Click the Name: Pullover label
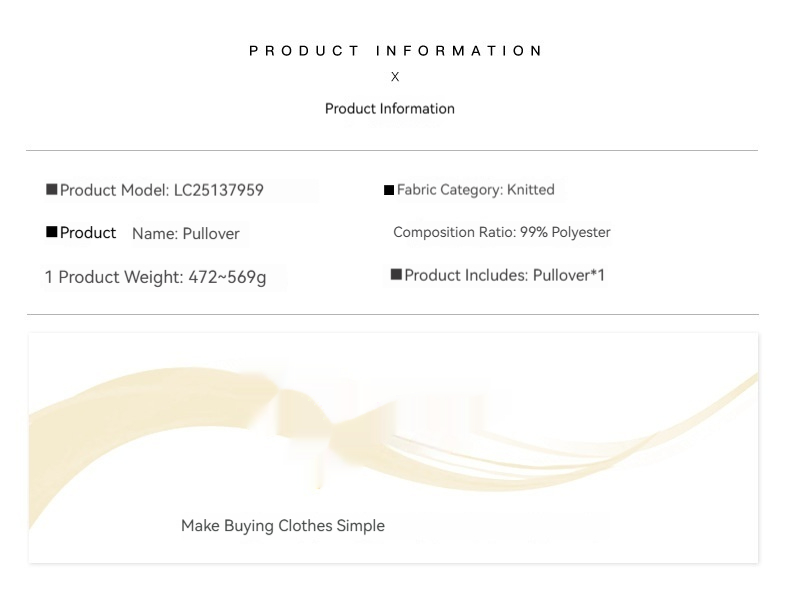This screenshot has width=790, height=590. click(185, 234)
